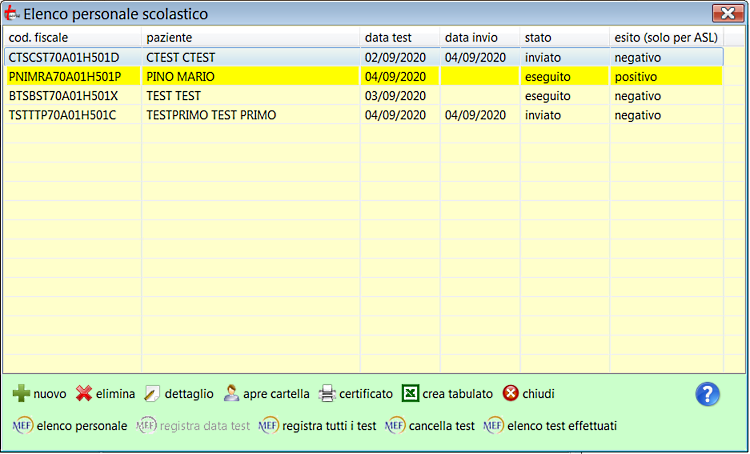Click the chiudi label
The image size is (750, 454).
[x=538, y=394]
